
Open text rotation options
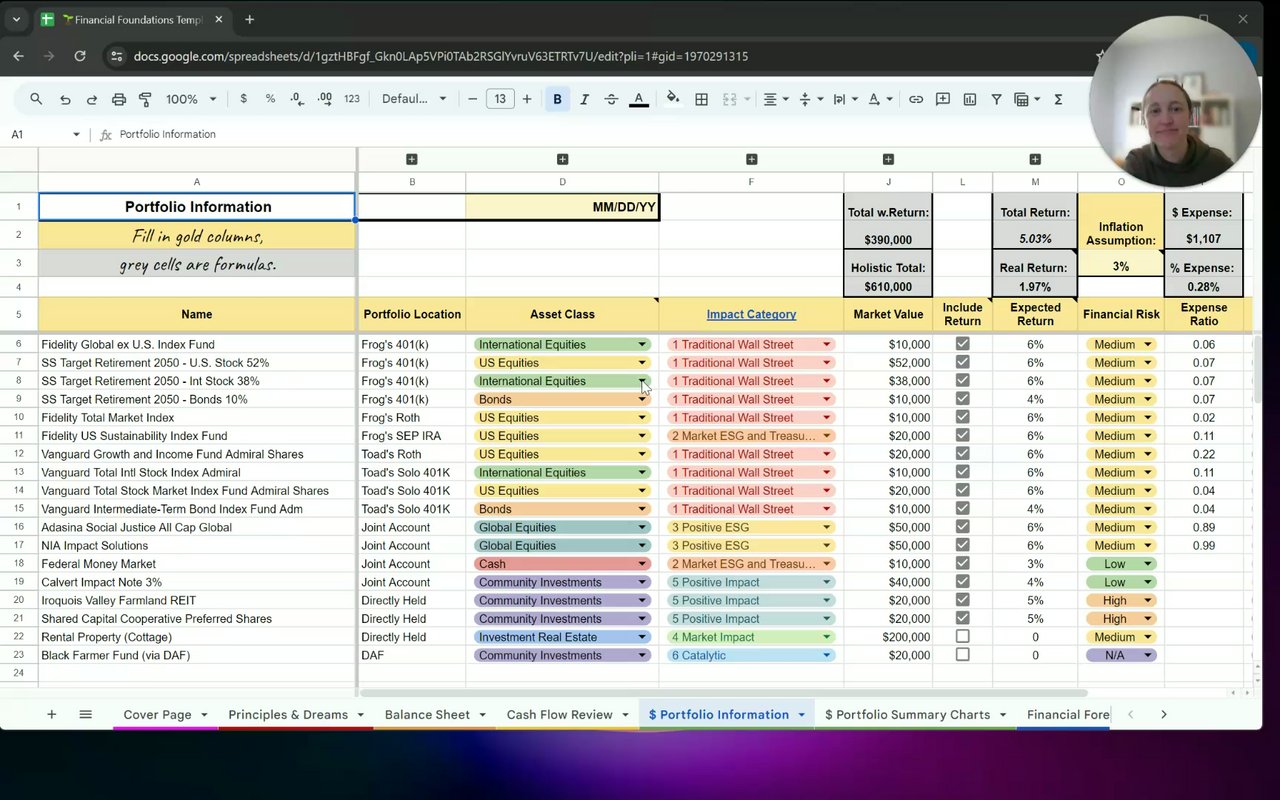point(878,99)
